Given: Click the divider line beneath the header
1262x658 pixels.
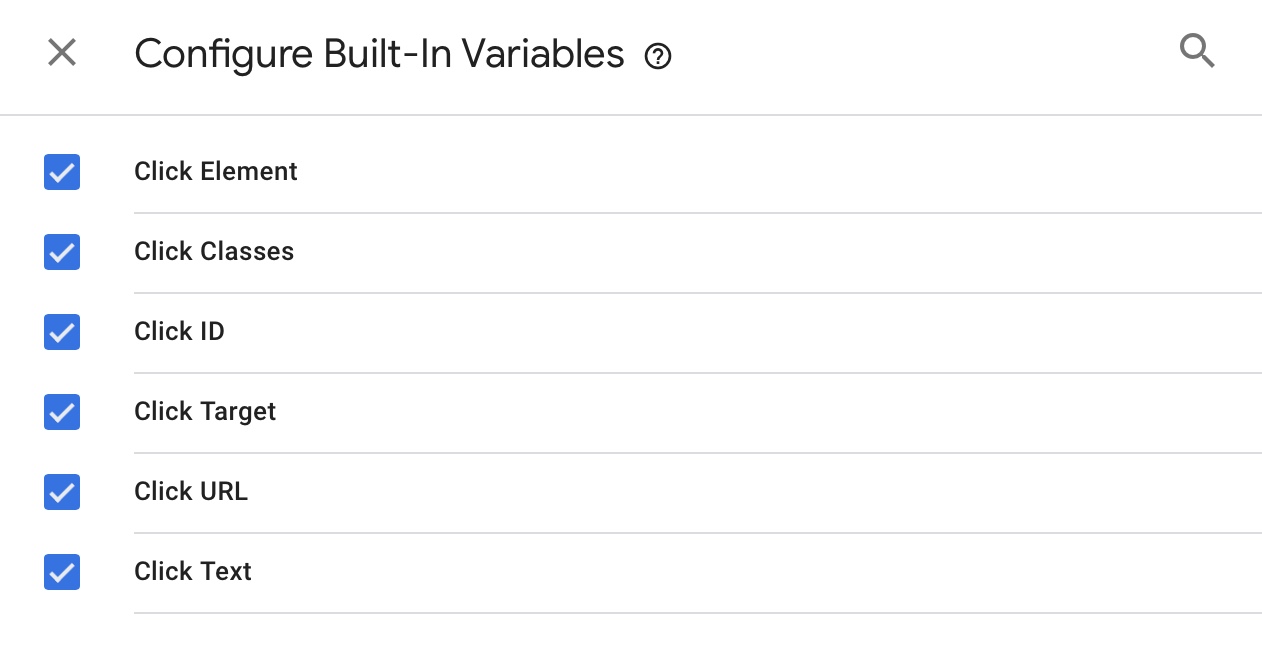Looking at the screenshot, I should point(630,115).
